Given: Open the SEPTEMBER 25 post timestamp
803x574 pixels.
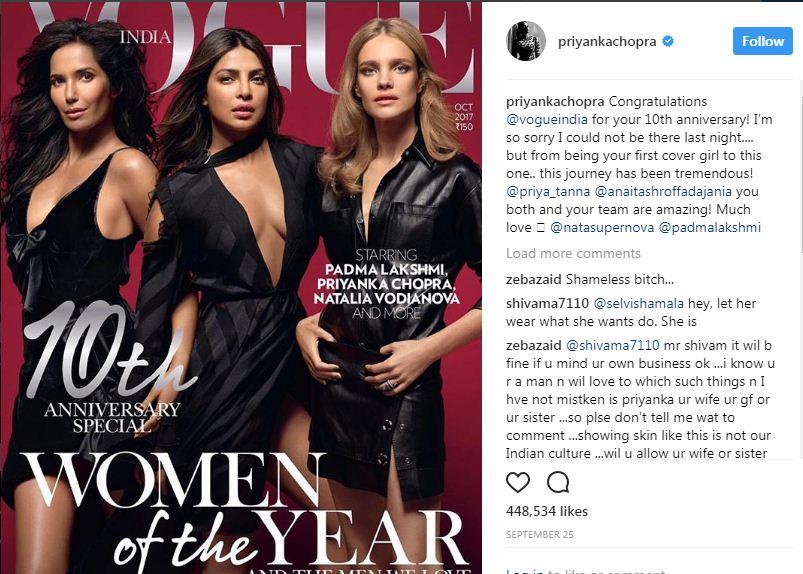Looking at the screenshot, I should pos(539,535).
